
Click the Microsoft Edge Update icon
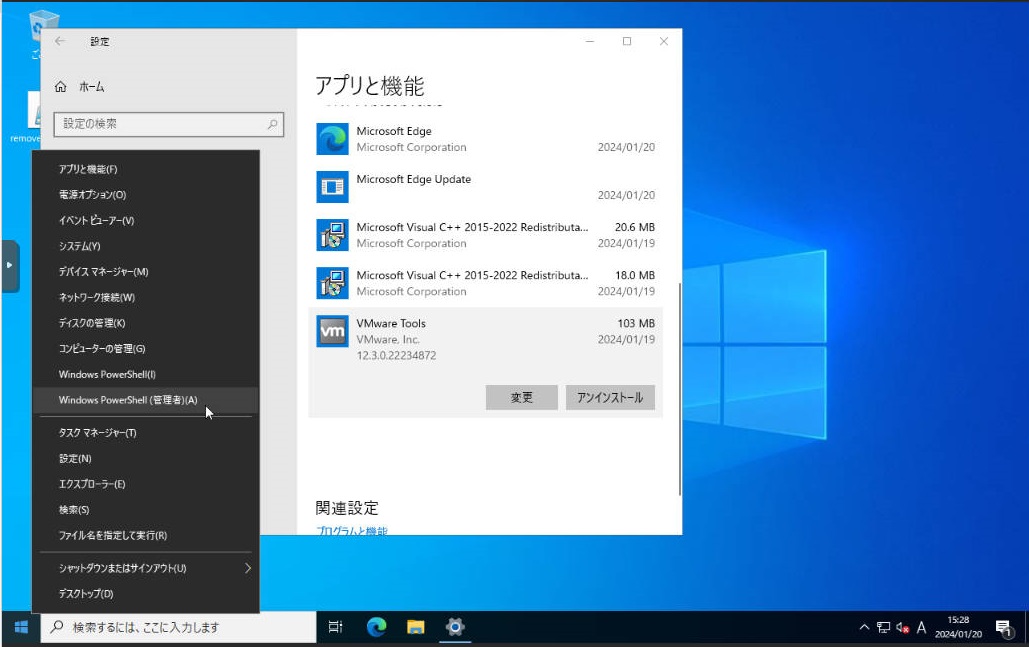(331, 186)
